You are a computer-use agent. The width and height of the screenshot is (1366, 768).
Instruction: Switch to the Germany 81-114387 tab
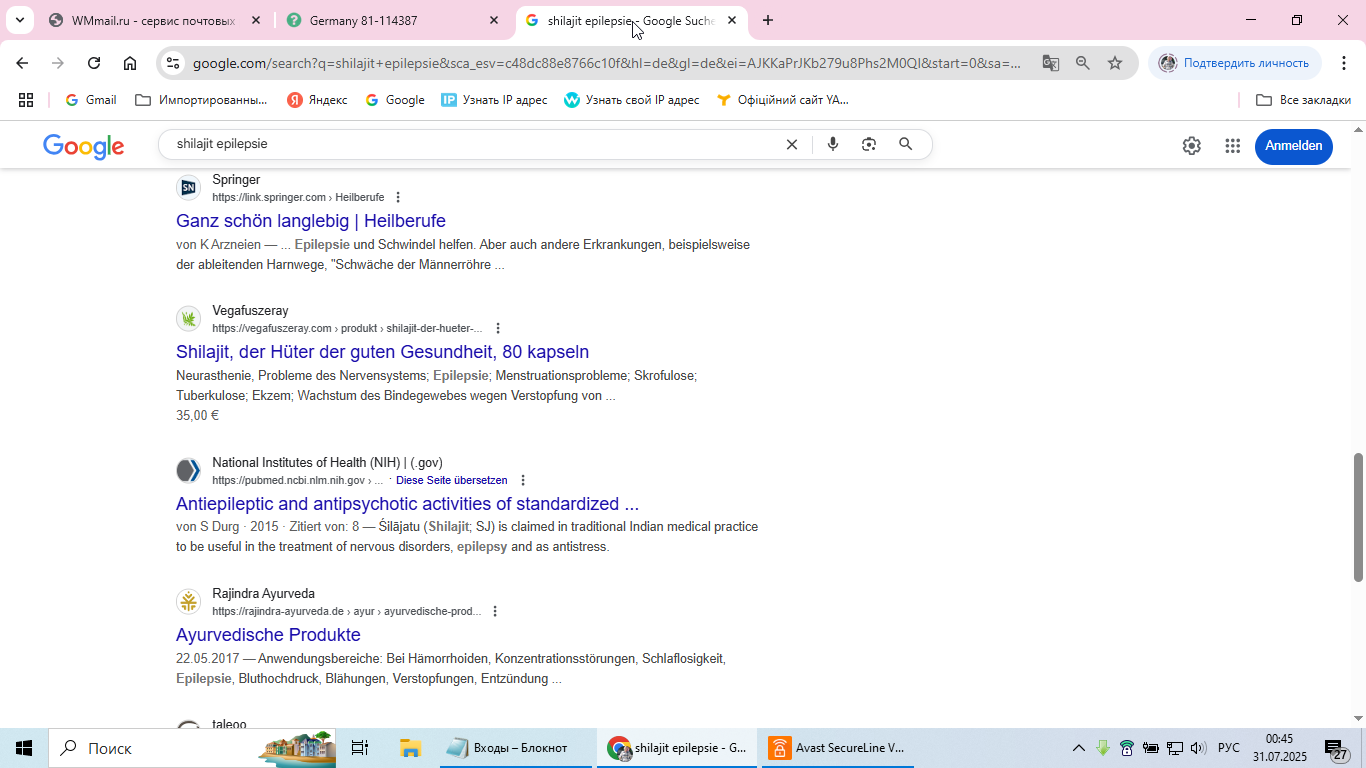392,20
